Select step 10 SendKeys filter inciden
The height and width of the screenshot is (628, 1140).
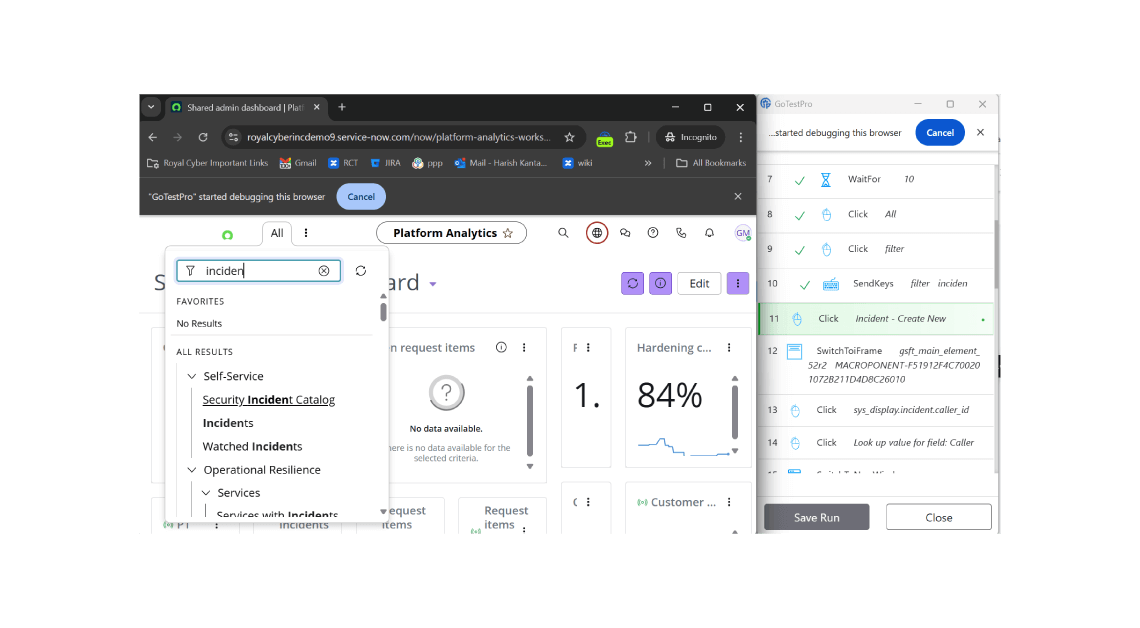(876, 284)
